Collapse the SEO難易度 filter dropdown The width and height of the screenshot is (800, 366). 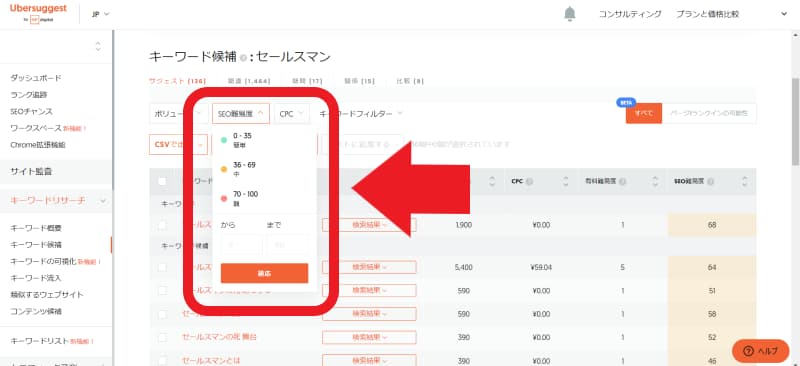click(241, 114)
